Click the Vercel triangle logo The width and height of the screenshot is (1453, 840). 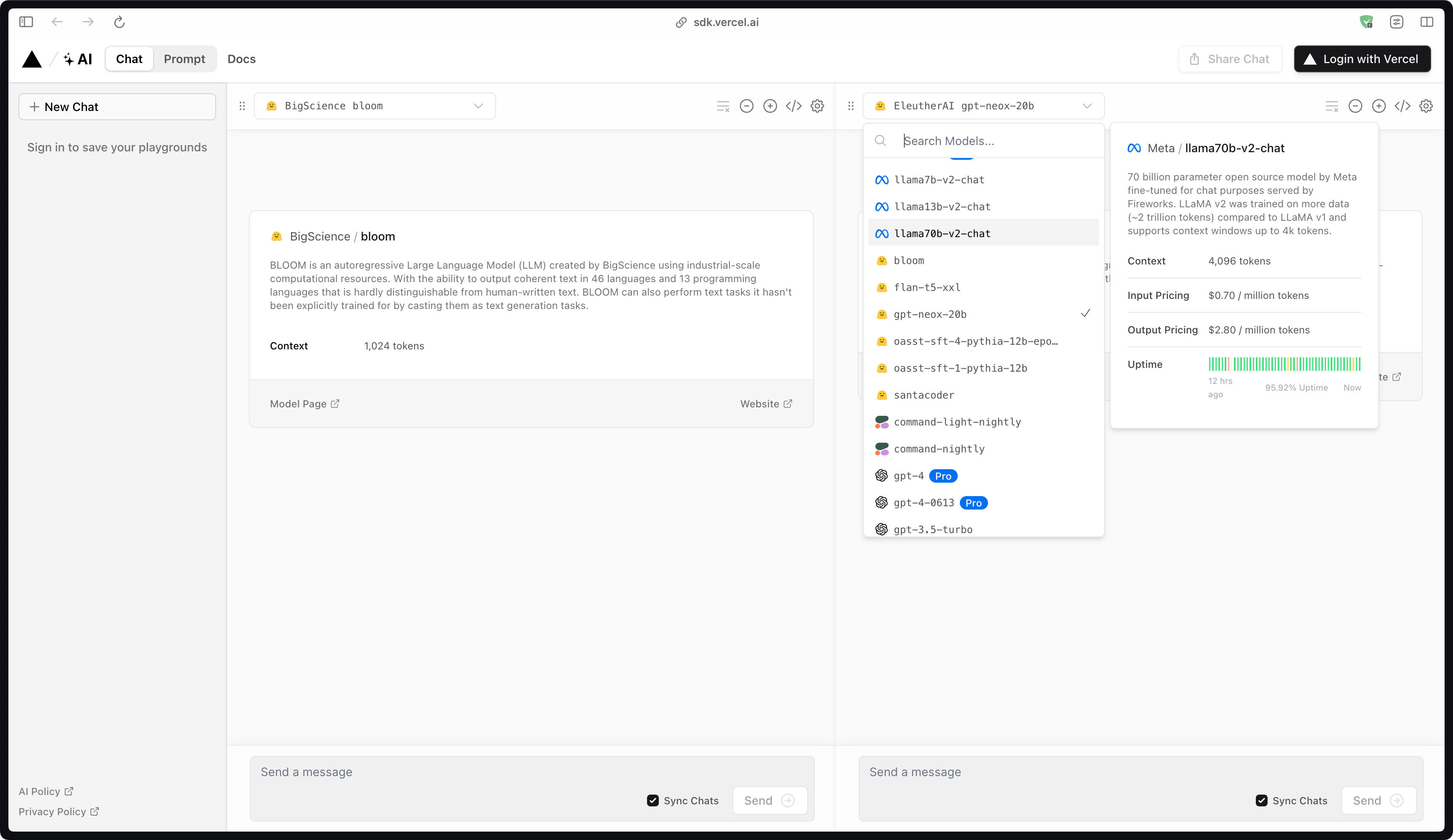click(32, 59)
